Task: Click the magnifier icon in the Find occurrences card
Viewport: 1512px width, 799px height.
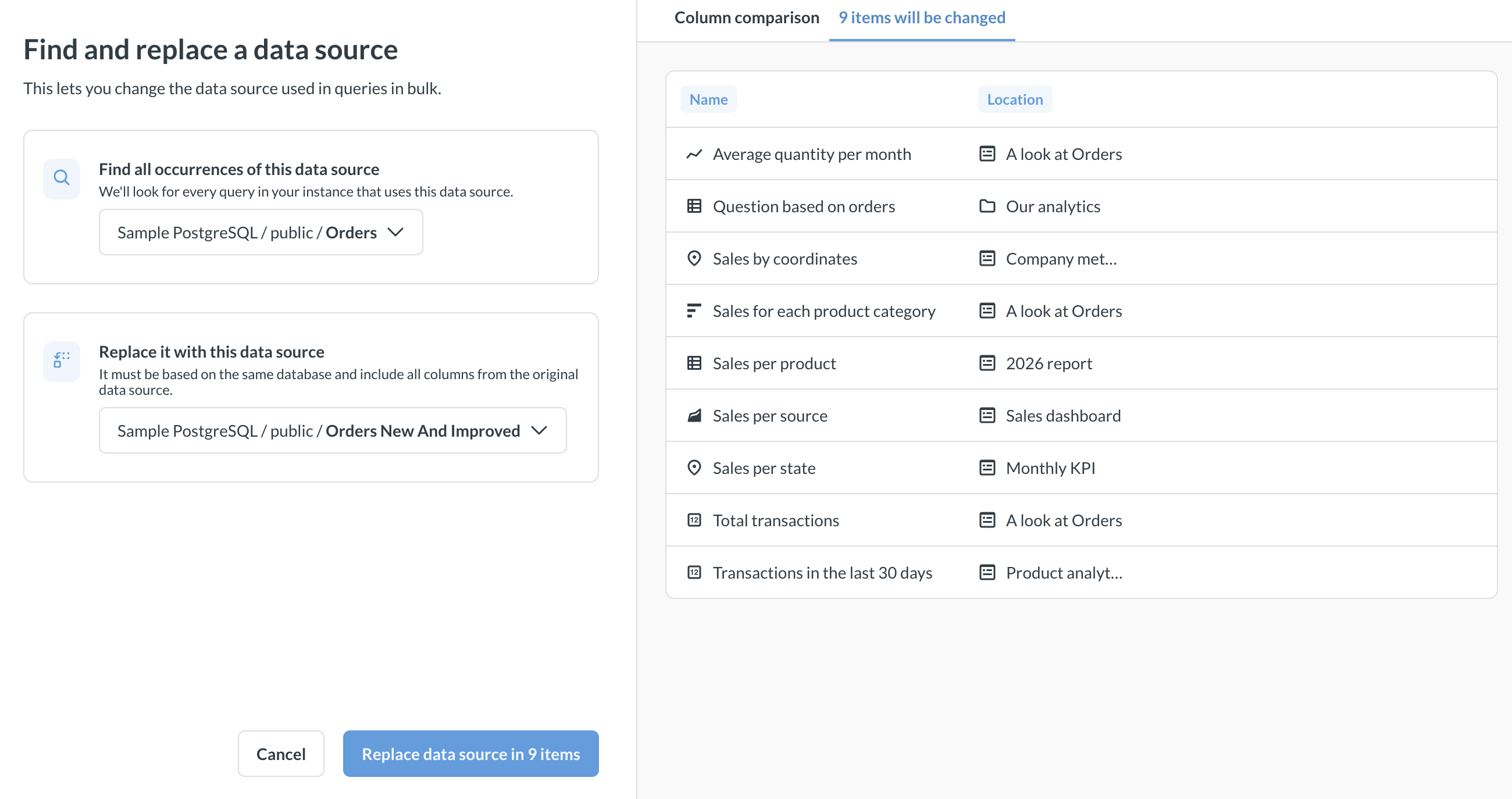Action: pyautogui.click(x=62, y=178)
